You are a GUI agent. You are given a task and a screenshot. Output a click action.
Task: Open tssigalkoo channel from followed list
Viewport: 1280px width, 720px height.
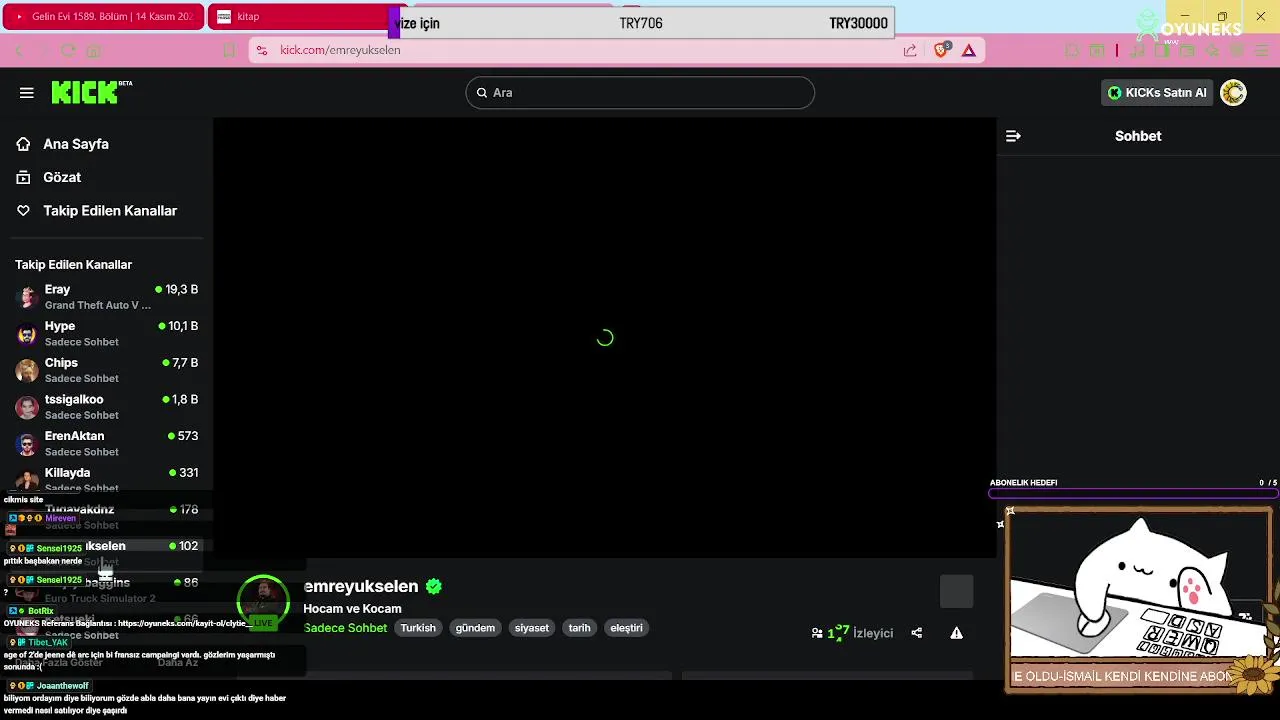107,407
